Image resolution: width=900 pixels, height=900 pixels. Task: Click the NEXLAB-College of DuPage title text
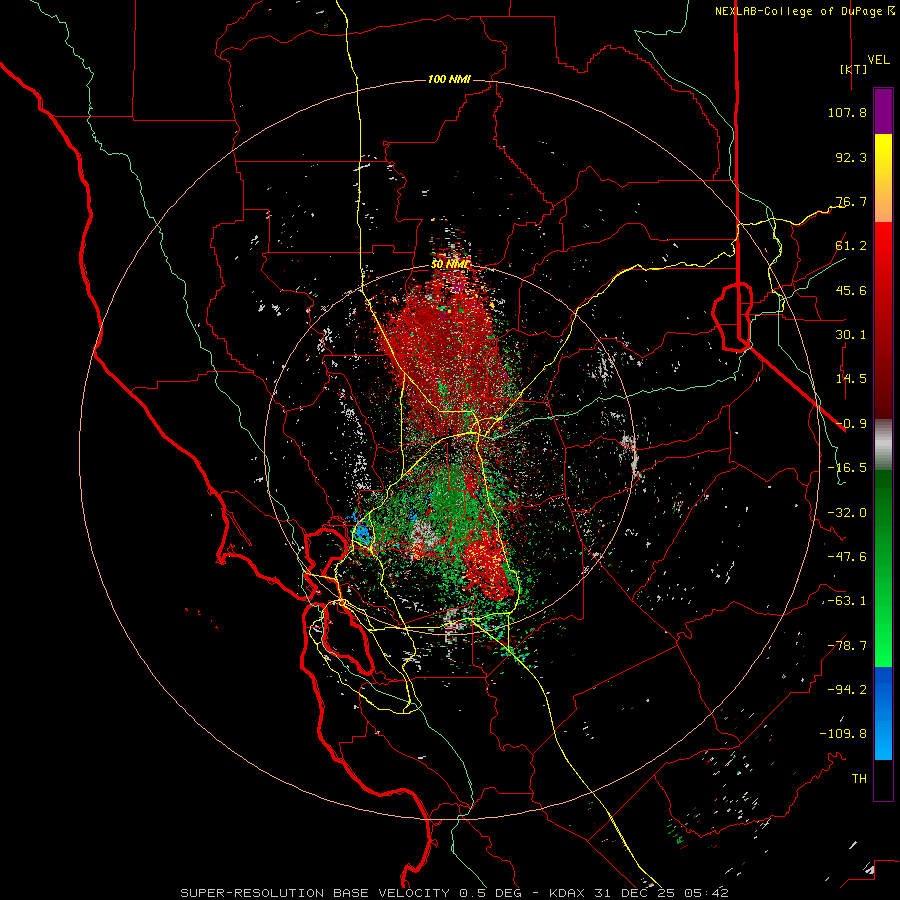[x=798, y=11]
